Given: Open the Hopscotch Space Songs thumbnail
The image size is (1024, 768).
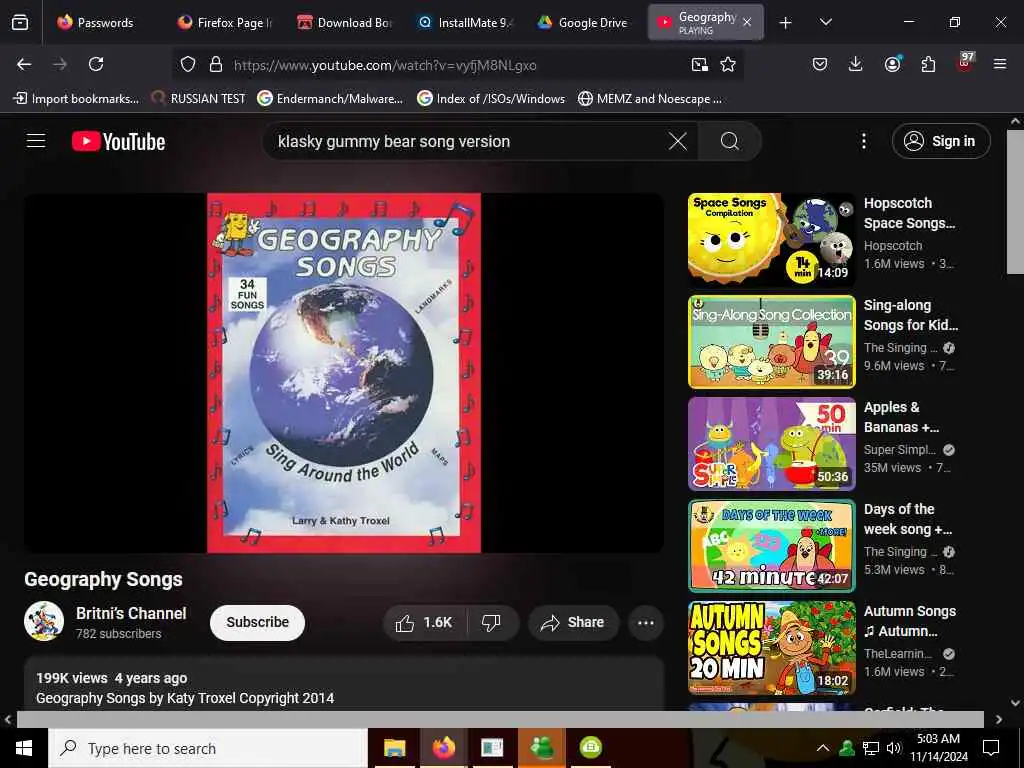Looking at the screenshot, I should [771, 240].
